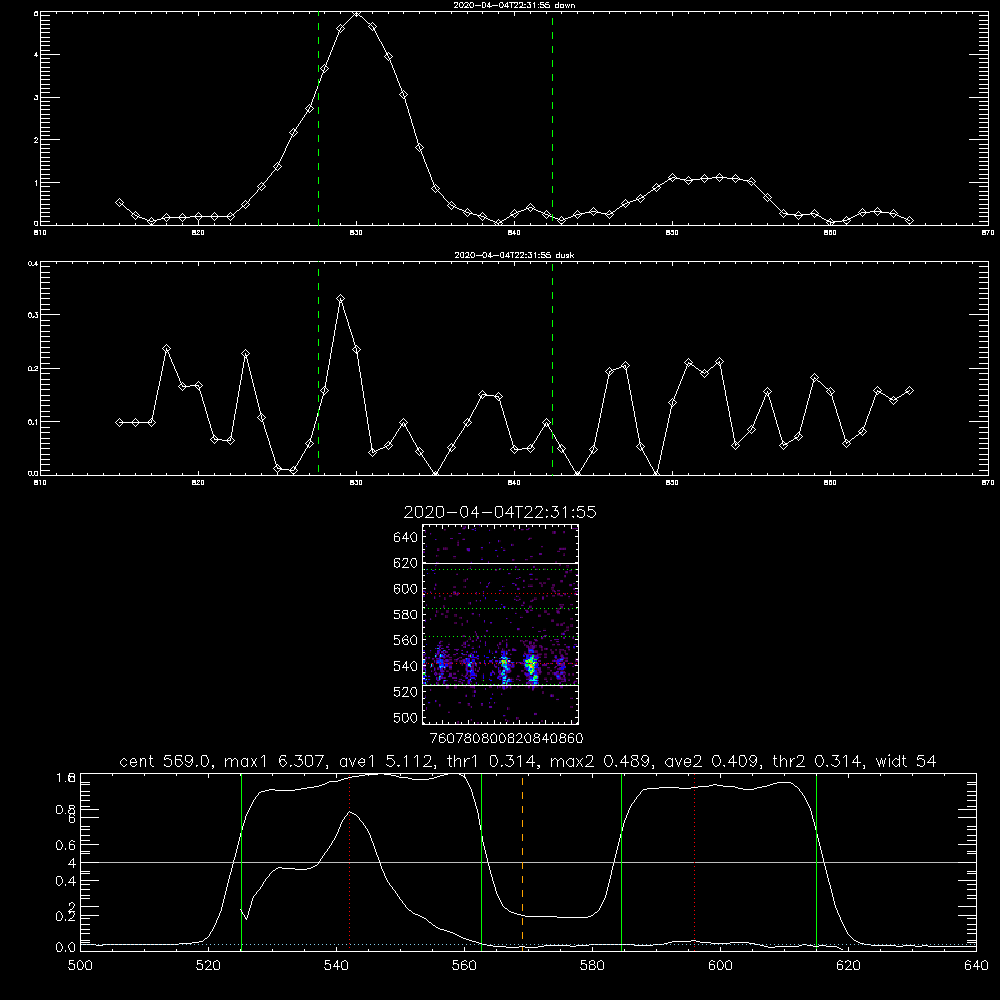Click the red dotted line near 542 in bottom plot
Viewport: 1000px width, 1000px height.
(349, 861)
